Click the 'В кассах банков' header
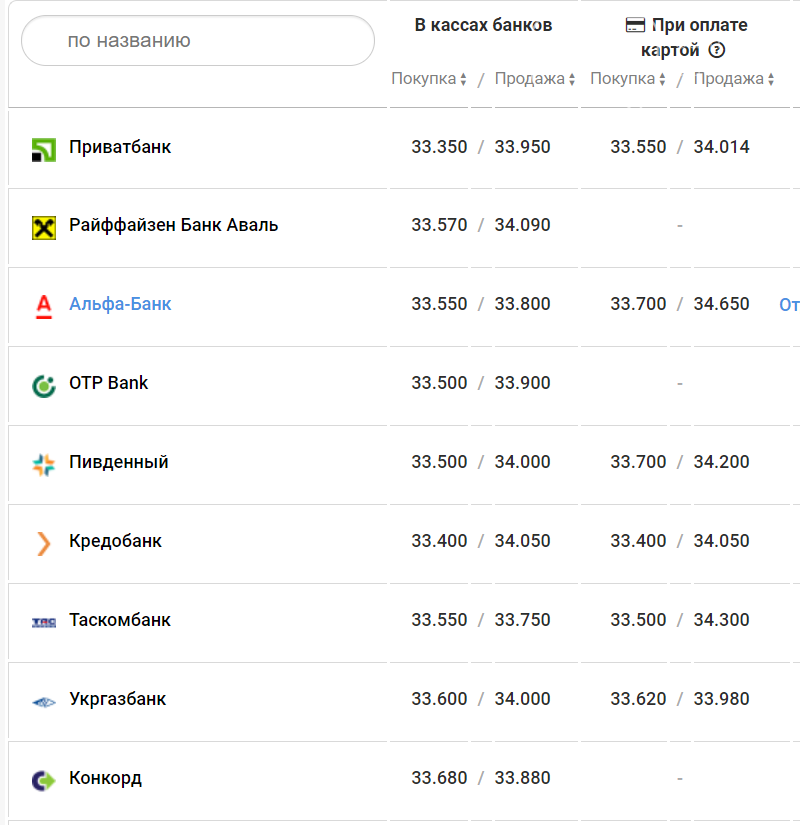Viewport: 800px width, 825px height. 483,25
